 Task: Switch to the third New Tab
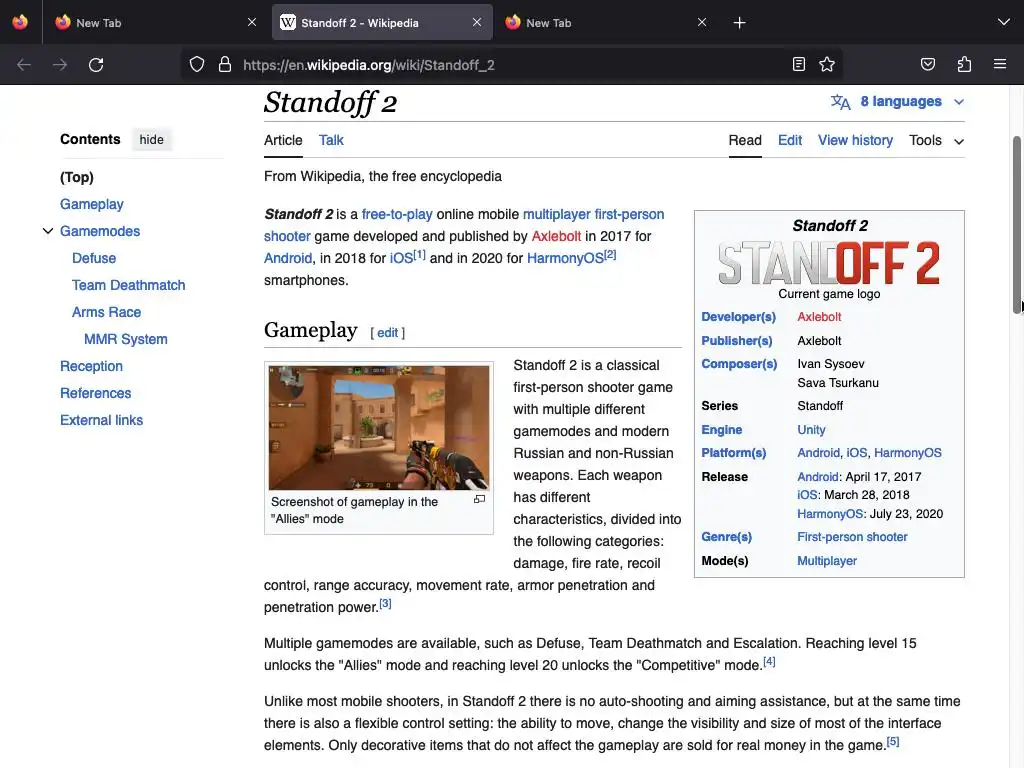point(604,22)
